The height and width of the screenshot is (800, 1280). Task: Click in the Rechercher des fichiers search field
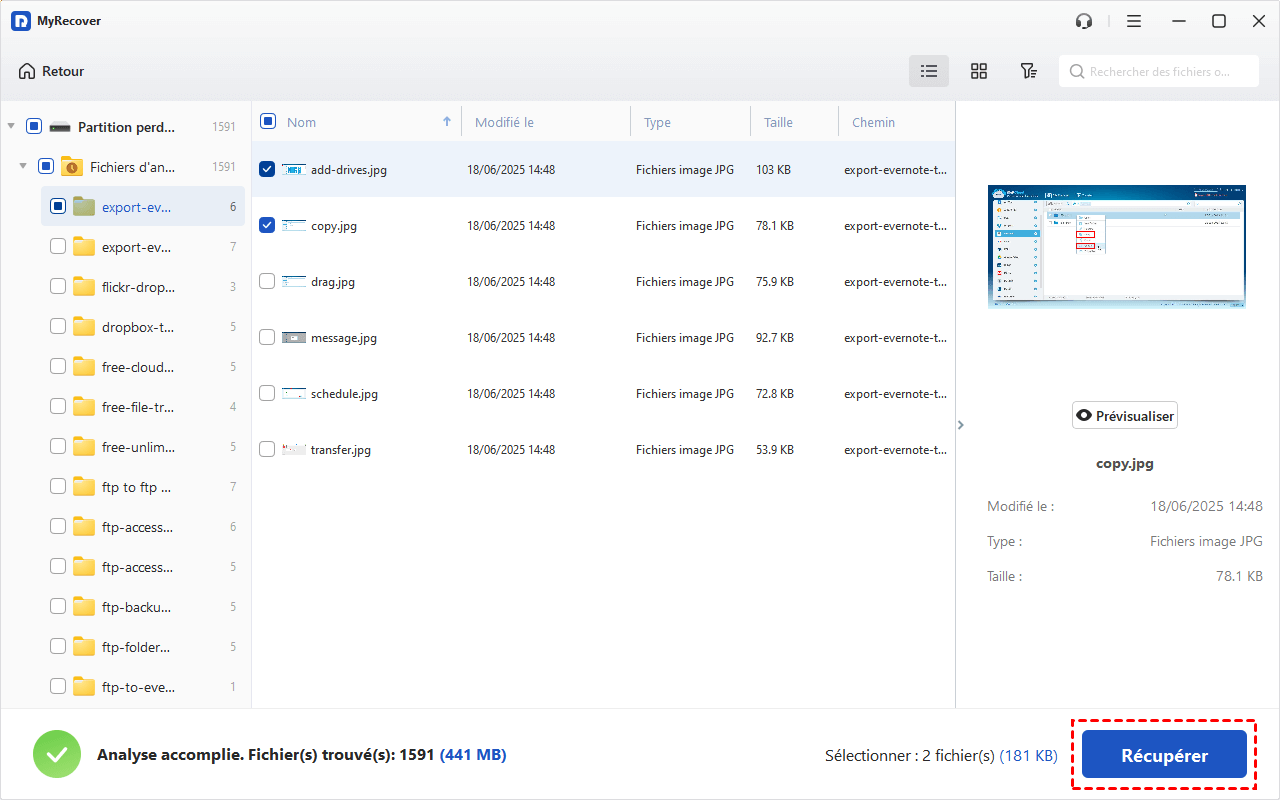[x=1159, y=71]
